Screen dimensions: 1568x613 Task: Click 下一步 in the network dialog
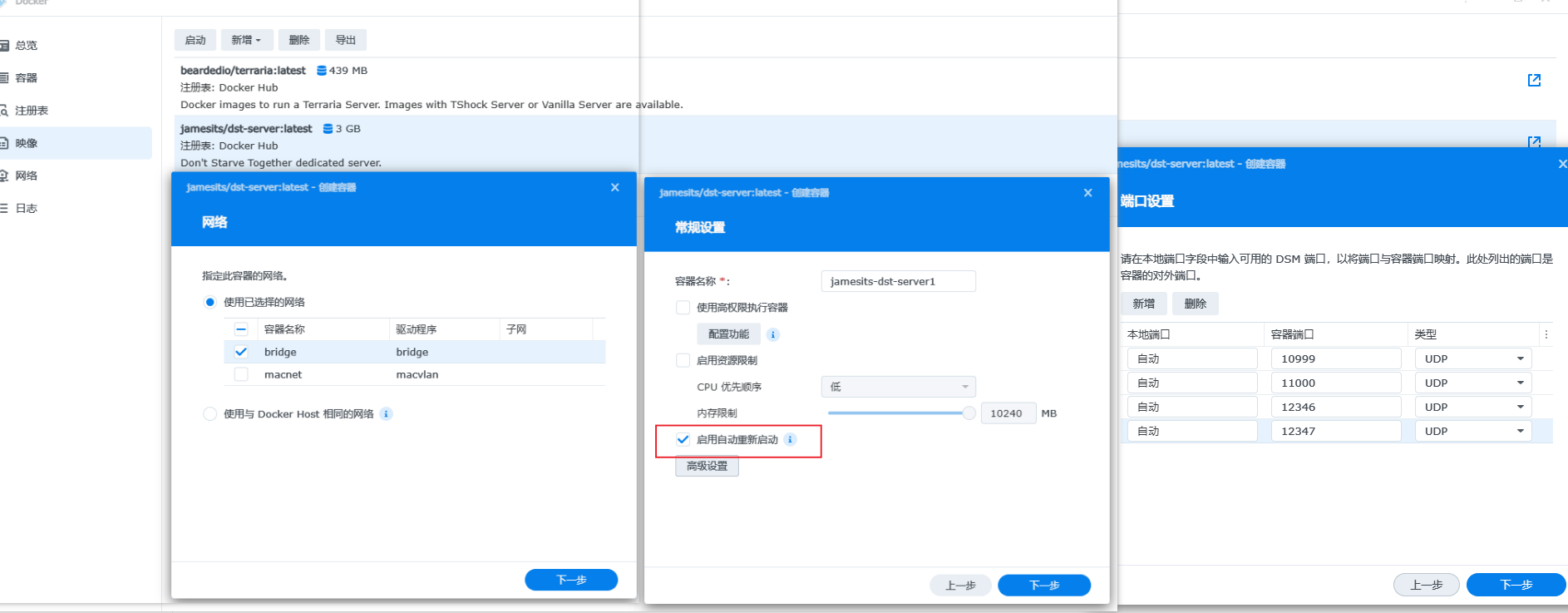coord(571,580)
